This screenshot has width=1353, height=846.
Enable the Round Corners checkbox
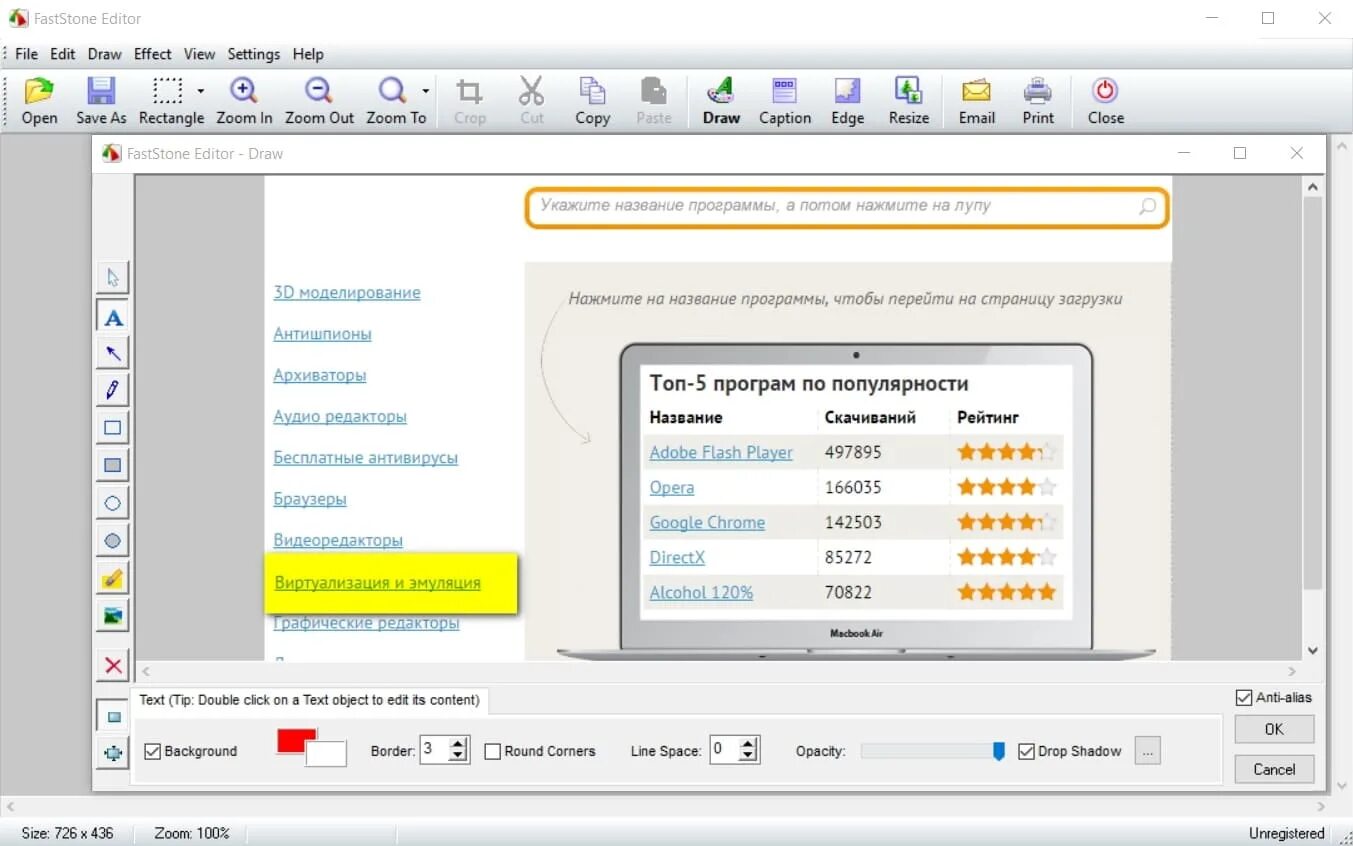pos(492,751)
